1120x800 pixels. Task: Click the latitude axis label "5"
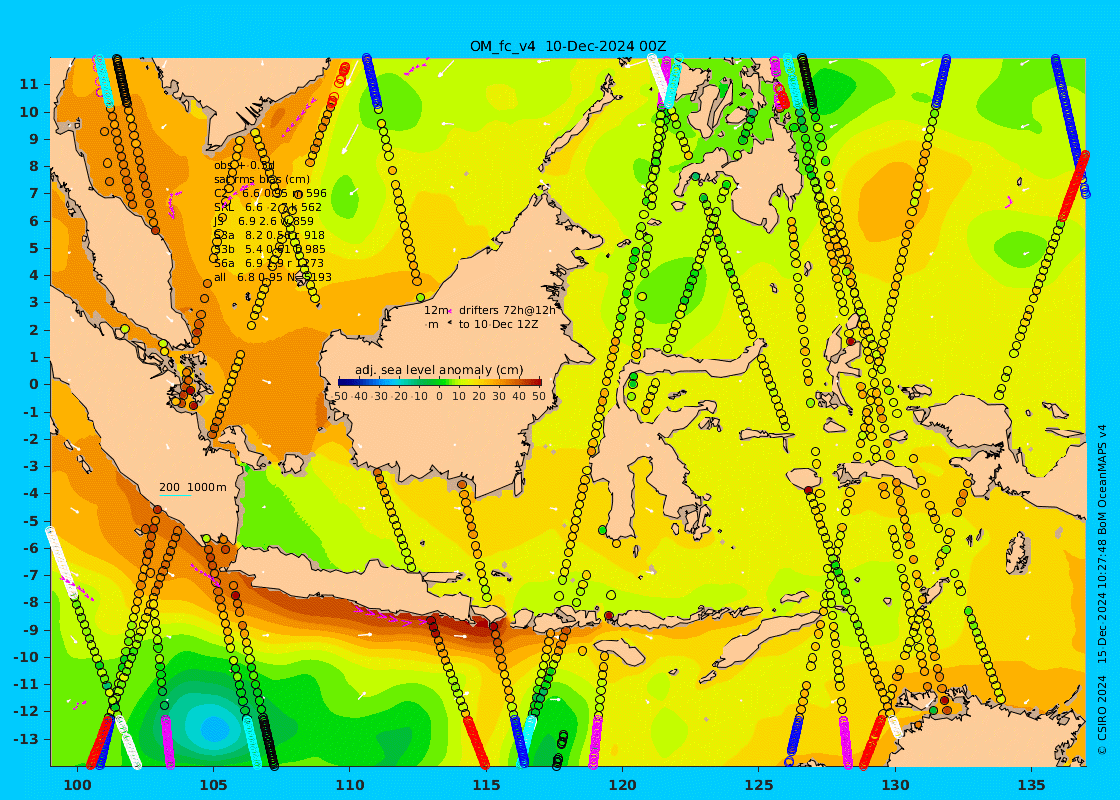[33, 249]
